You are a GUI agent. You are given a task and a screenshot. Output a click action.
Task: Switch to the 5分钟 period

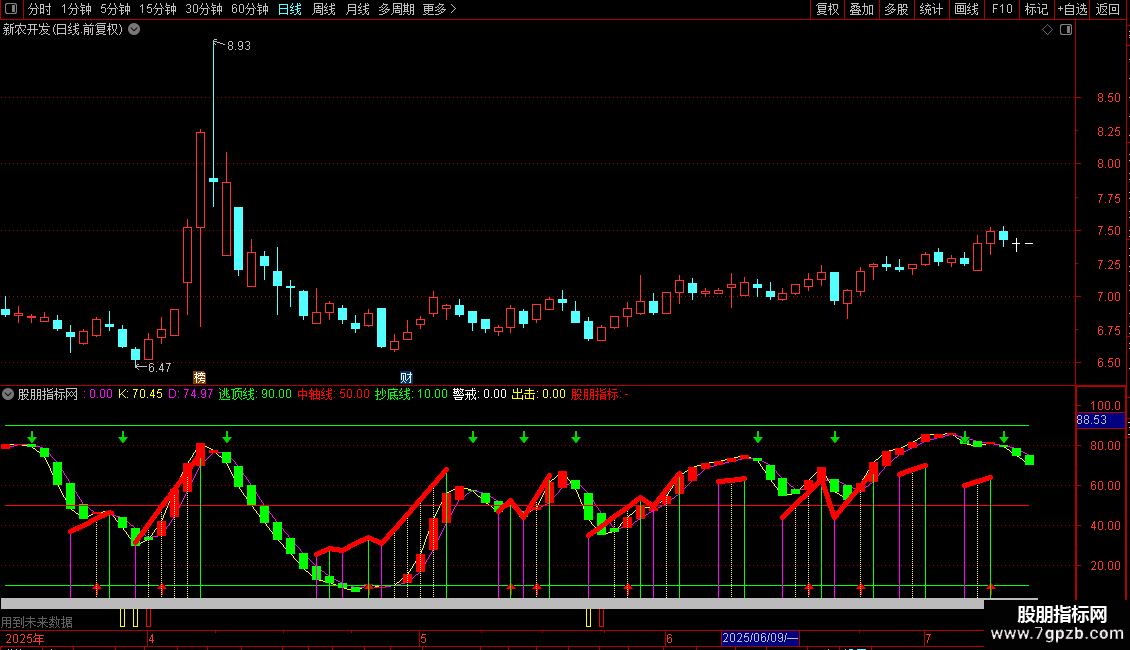pyautogui.click(x=115, y=9)
